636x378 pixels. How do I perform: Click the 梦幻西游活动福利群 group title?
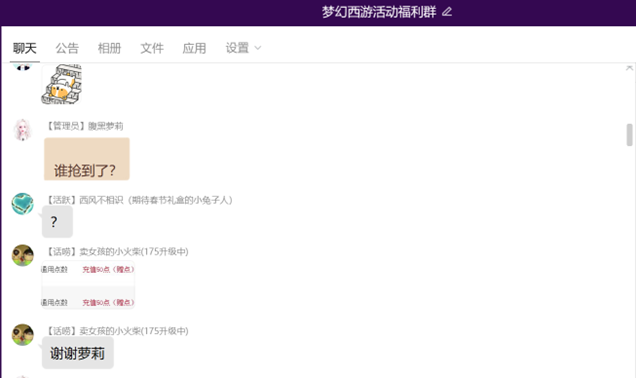(379, 12)
